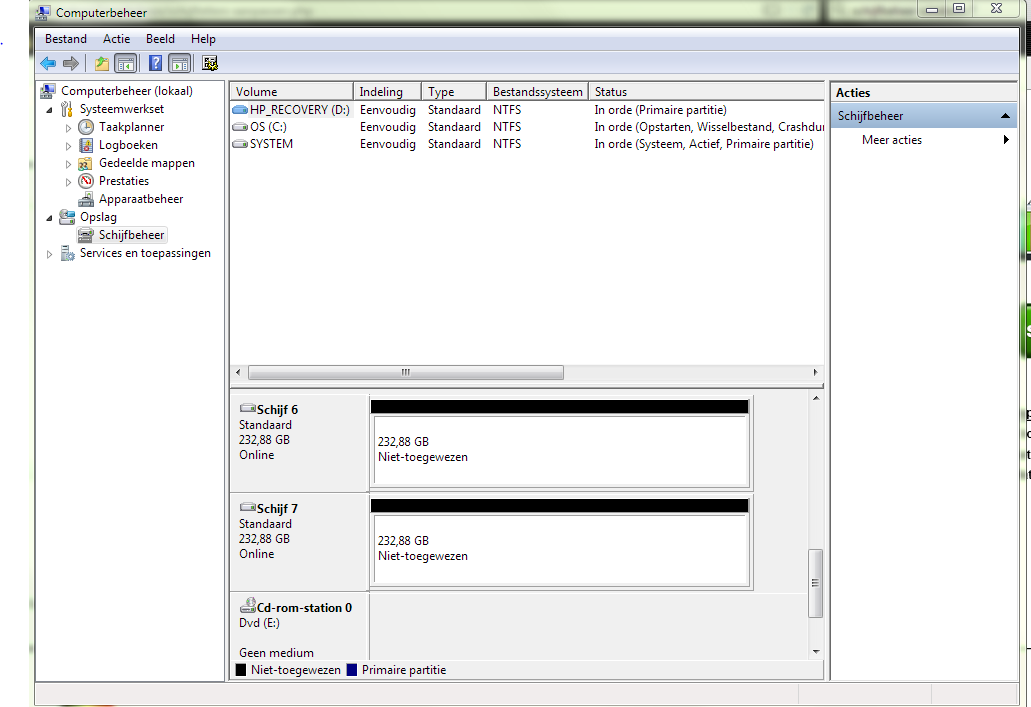Image resolution: width=1031 pixels, height=707 pixels.
Task: Click the horizontal scrollbar left arrow
Action: click(238, 372)
